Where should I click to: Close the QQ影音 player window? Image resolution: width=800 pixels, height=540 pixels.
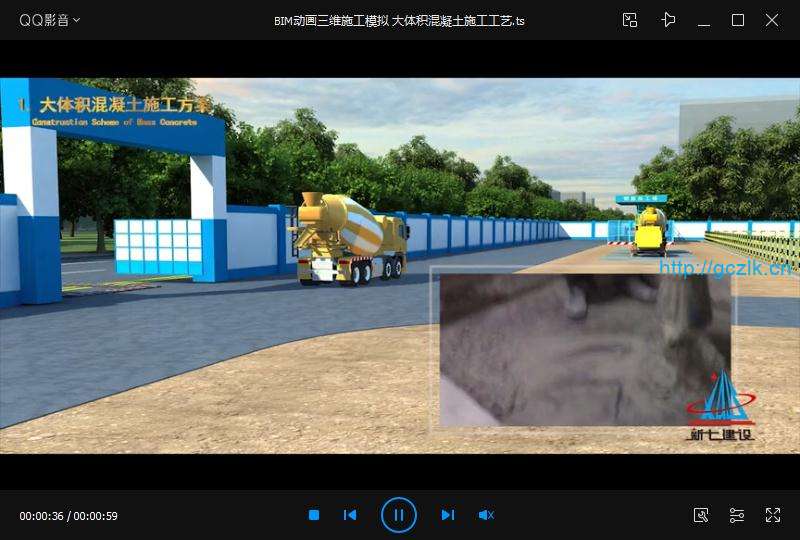(772, 20)
